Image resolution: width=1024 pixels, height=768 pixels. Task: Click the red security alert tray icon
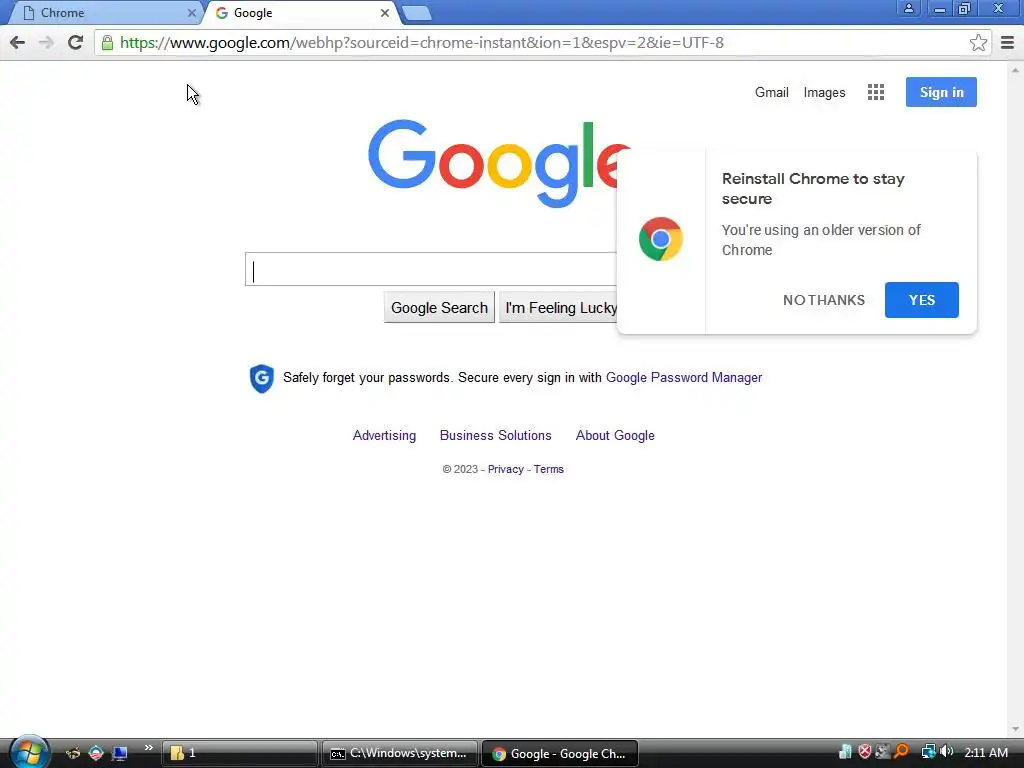[865, 752]
